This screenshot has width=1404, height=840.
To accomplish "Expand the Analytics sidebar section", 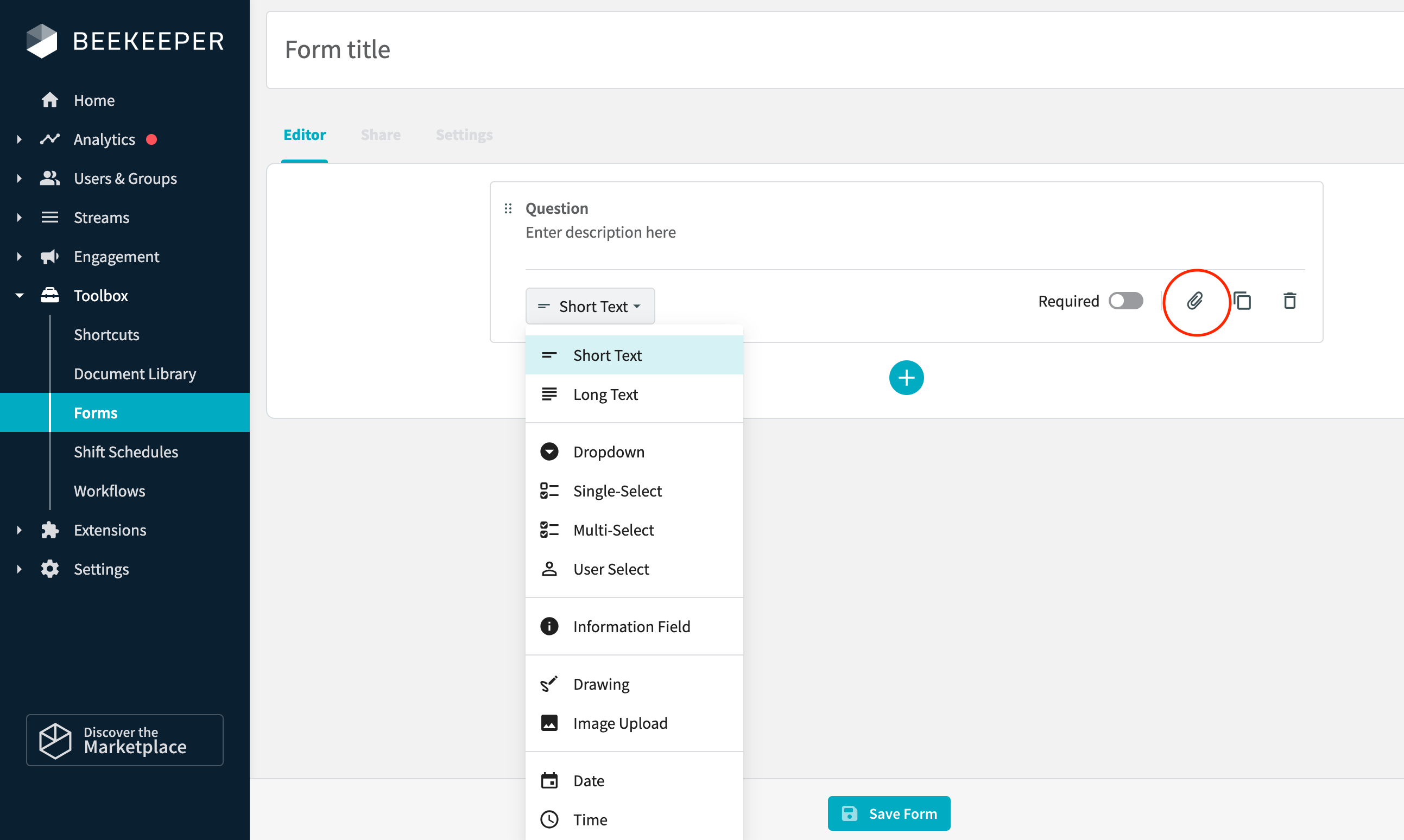I will click(19, 139).
